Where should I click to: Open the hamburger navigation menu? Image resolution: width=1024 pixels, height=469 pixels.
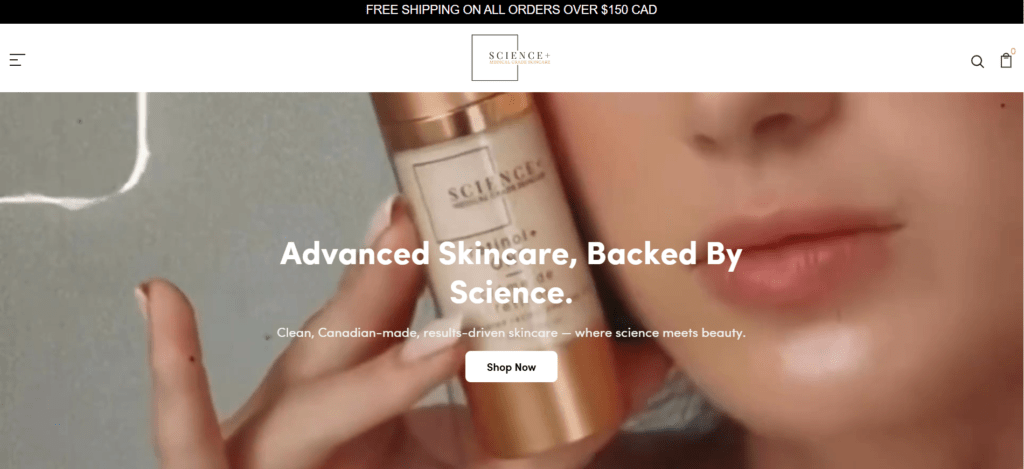click(x=17, y=60)
